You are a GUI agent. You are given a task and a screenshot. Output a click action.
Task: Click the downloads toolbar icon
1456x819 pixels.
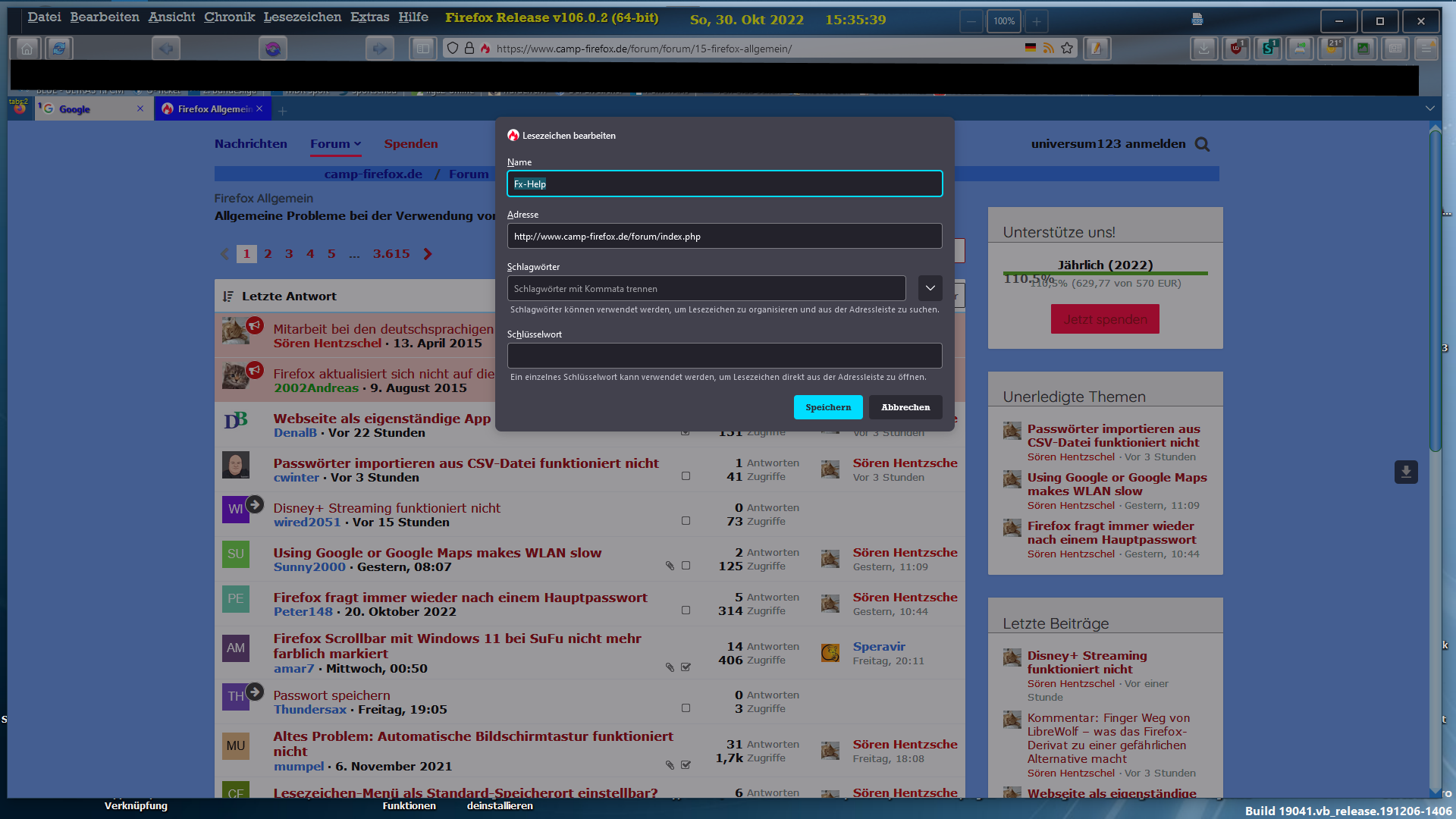click(x=1203, y=49)
